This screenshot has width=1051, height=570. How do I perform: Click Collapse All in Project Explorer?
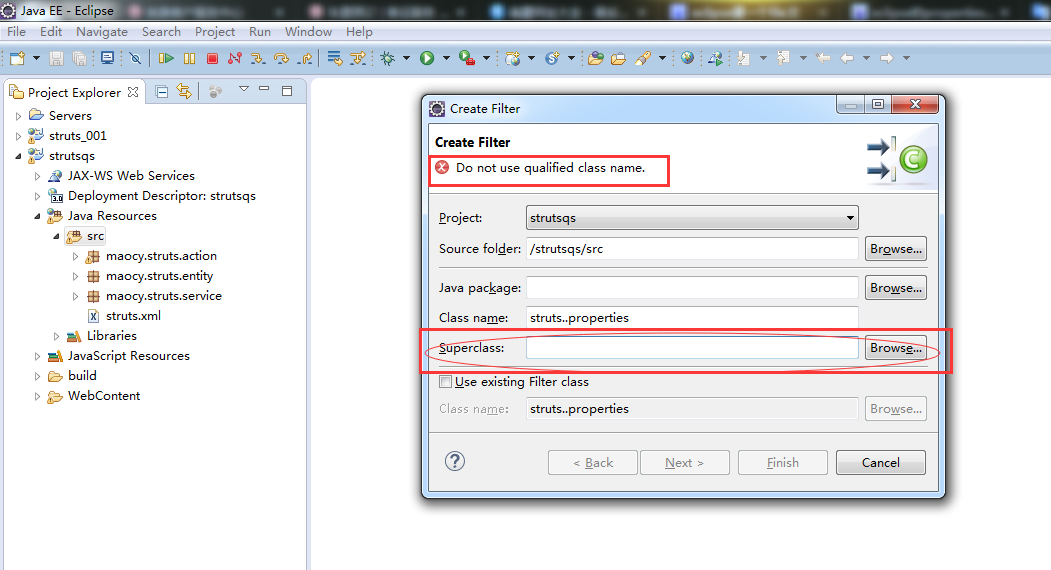point(162,92)
